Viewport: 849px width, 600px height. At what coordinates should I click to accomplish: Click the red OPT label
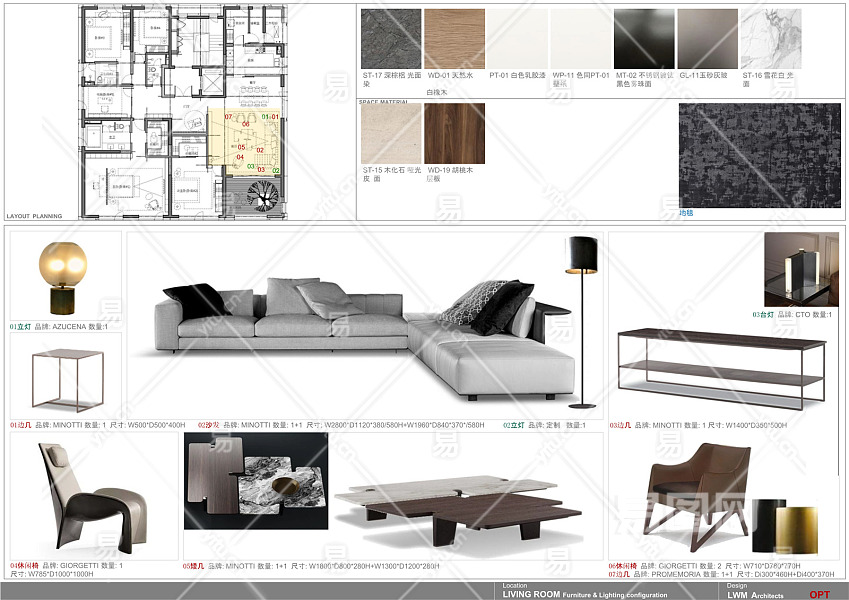(x=820, y=595)
